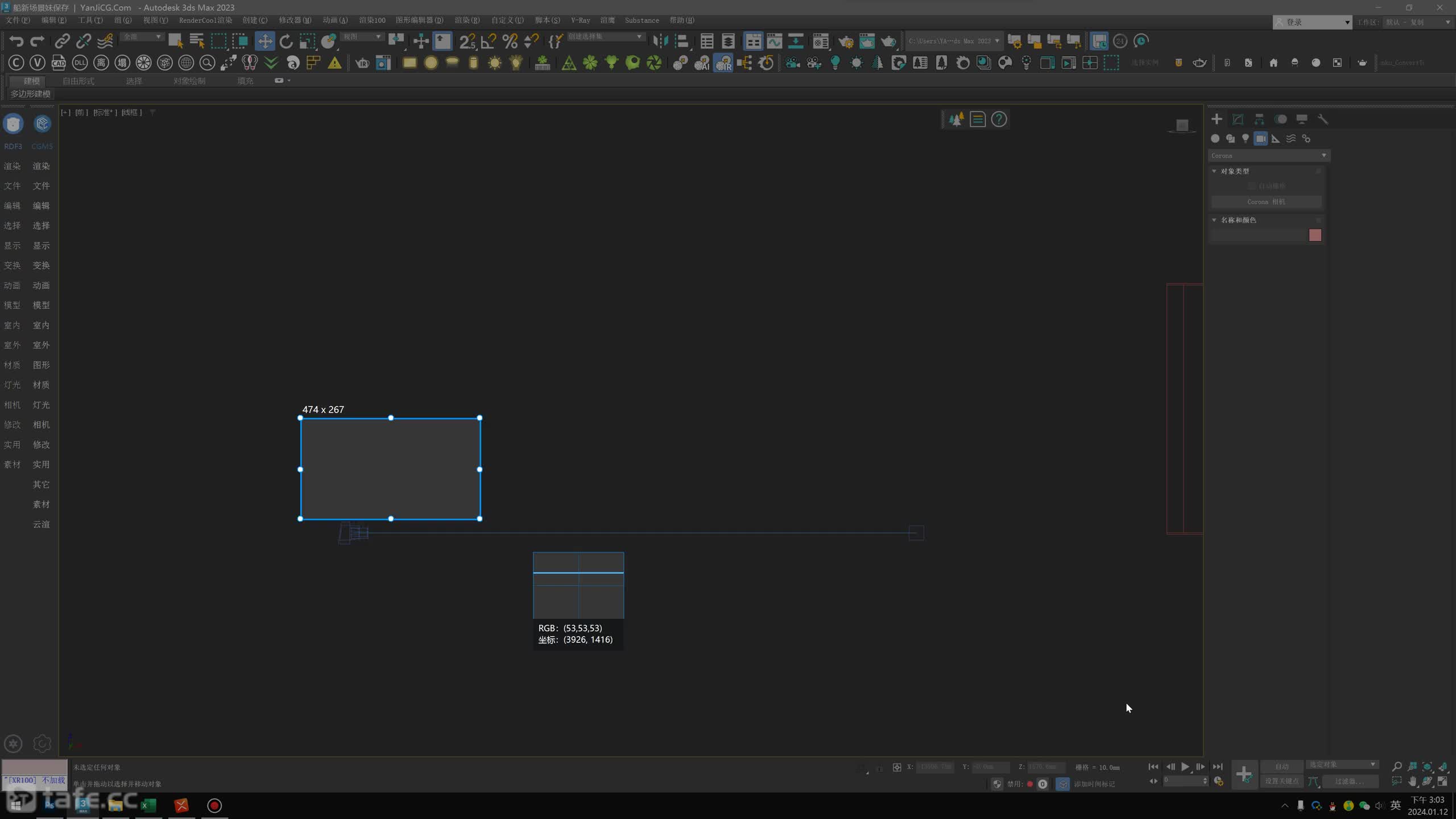Image resolution: width=1456 pixels, height=819 pixels.
Task: Open the Curve Editor icon
Action: pyautogui.click(x=774, y=41)
